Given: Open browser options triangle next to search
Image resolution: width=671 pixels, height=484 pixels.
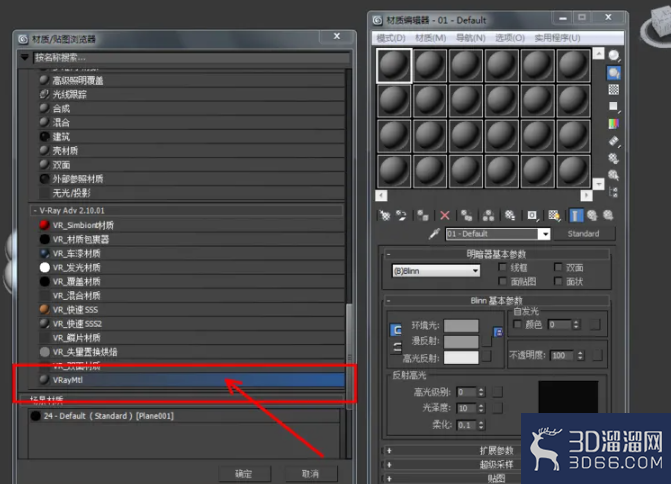Looking at the screenshot, I should coord(24,57).
